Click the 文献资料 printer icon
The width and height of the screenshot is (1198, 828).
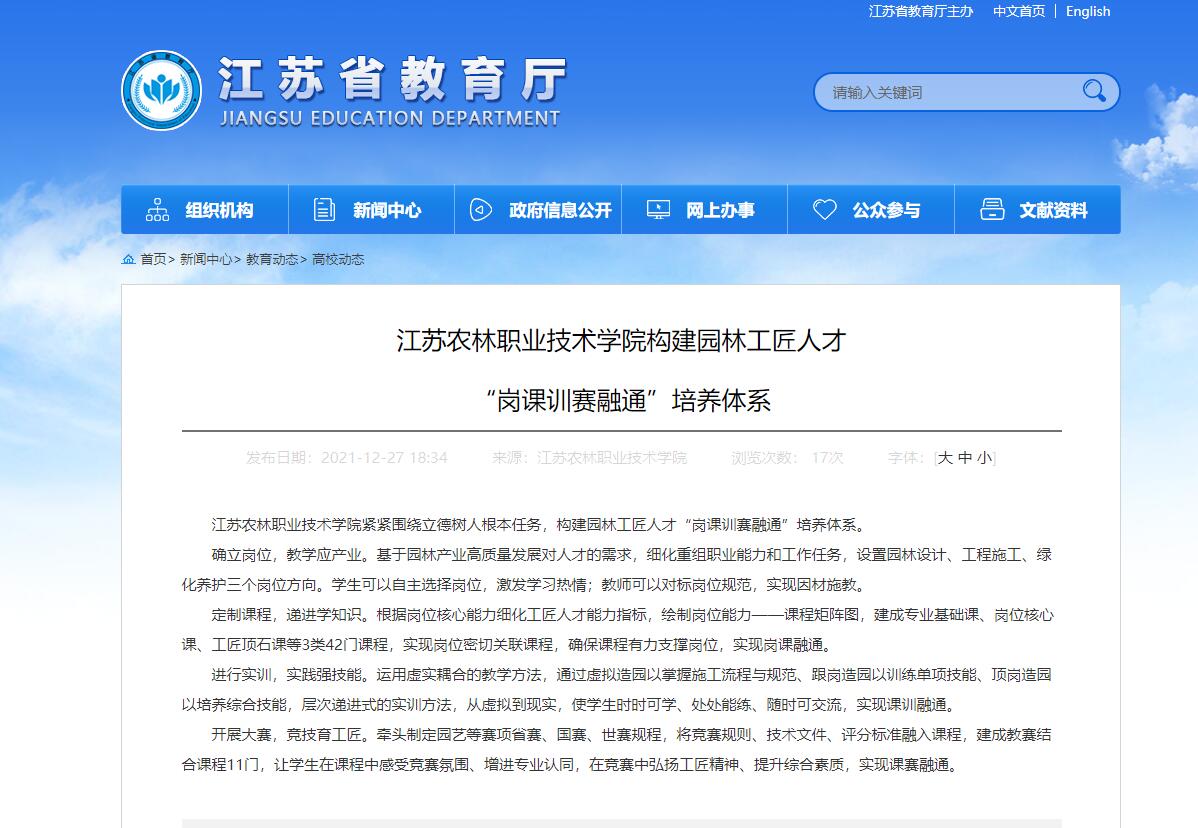click(992, 209)
